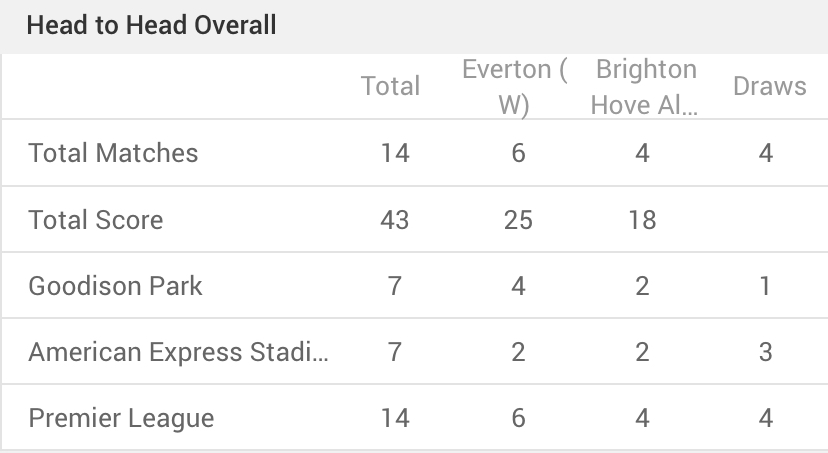Select Everton total score 25
The height and width of the screenshot is (453, 828).
point(518,220)
